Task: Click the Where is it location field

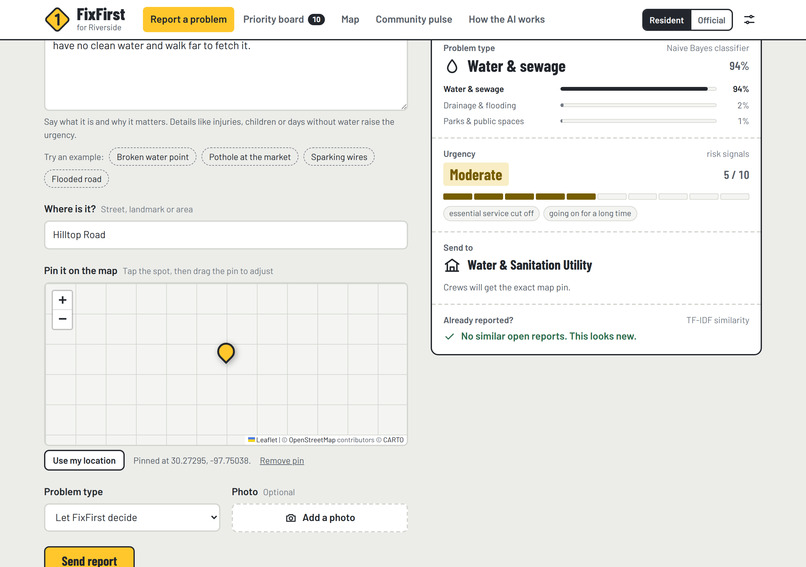Action: (x=226, y=235)
